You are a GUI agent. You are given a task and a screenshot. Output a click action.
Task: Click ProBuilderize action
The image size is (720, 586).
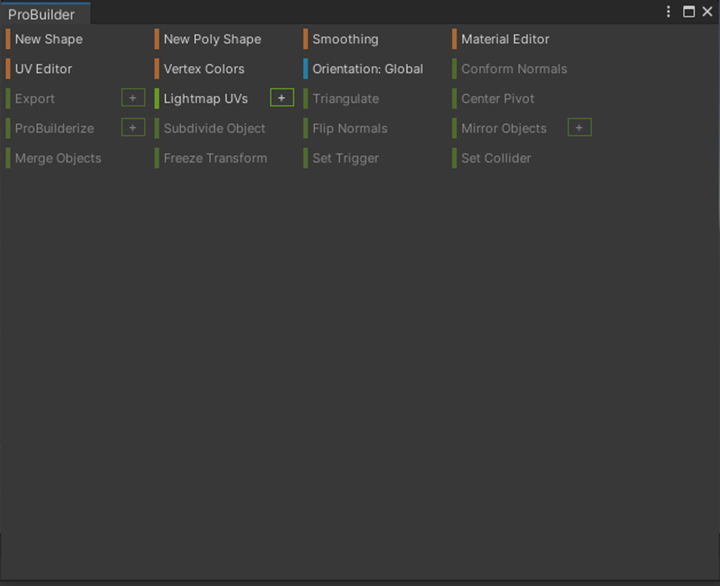(54, 129)
